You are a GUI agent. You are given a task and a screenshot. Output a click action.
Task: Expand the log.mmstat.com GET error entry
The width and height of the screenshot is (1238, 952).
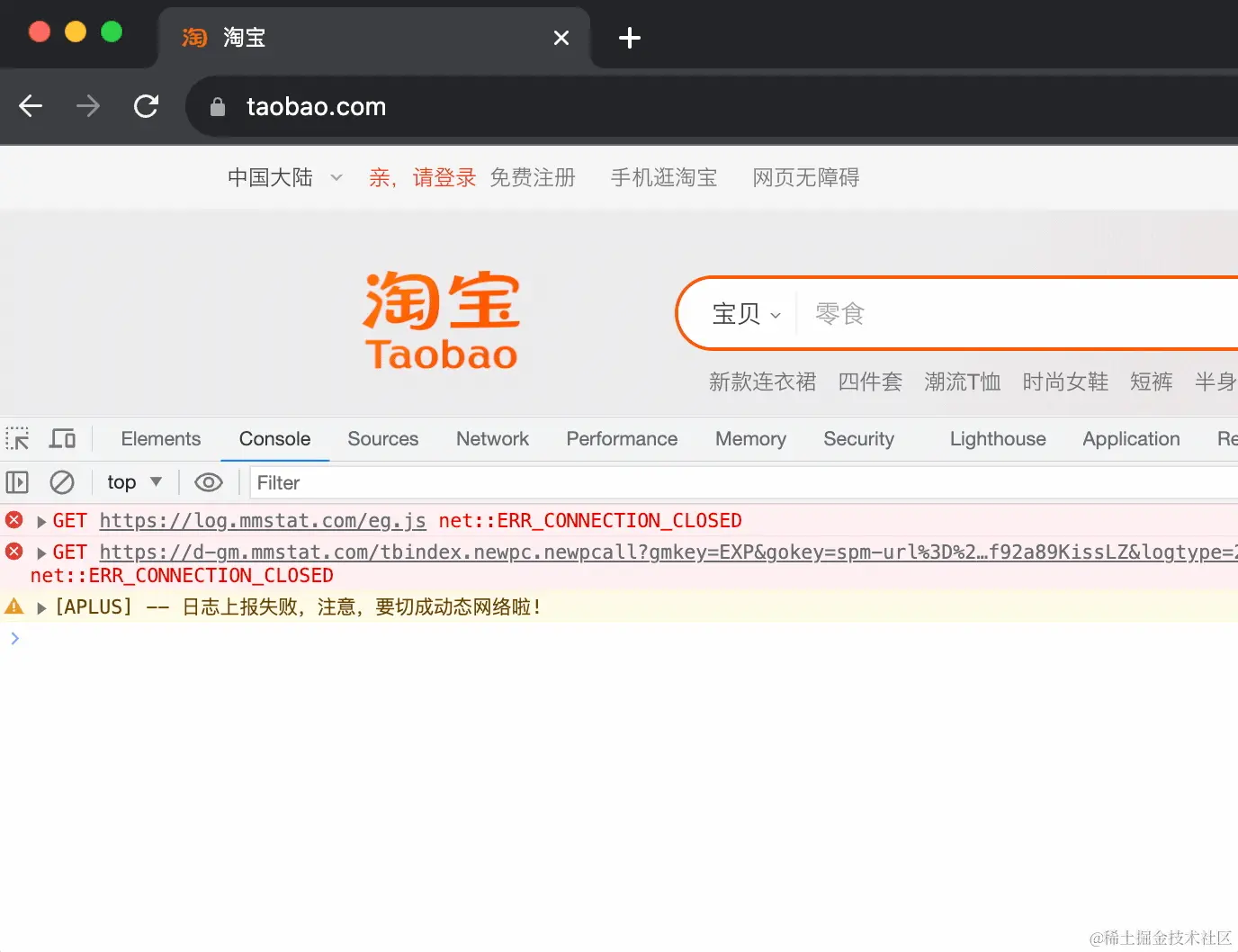coord(41,521)
